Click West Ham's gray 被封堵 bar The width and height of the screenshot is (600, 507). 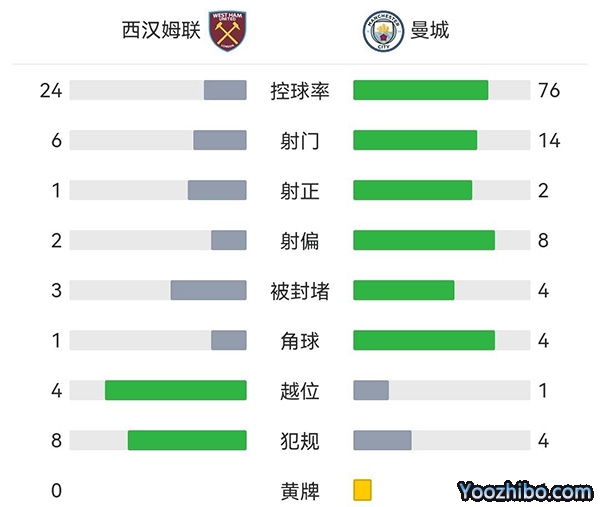pos(208,291)
